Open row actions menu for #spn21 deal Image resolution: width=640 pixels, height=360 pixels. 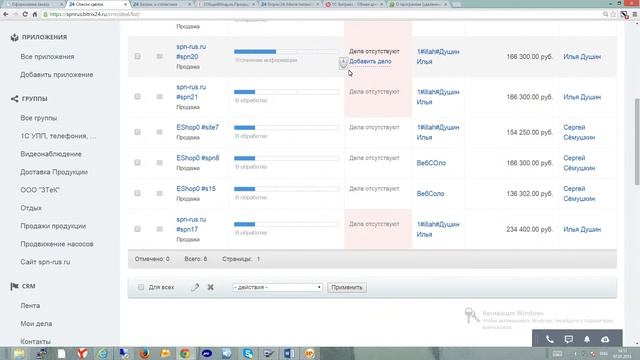(160, 97)
